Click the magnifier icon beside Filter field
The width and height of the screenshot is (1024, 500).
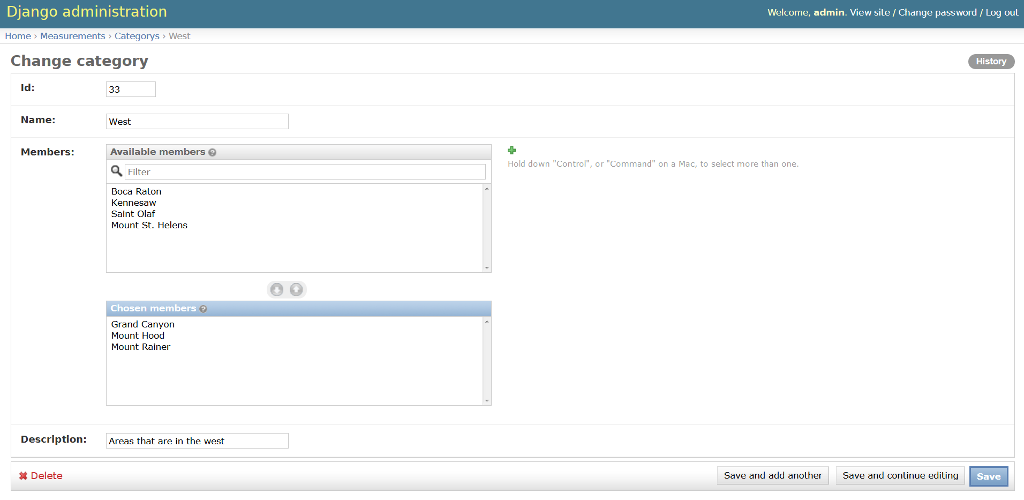[116, 171]
